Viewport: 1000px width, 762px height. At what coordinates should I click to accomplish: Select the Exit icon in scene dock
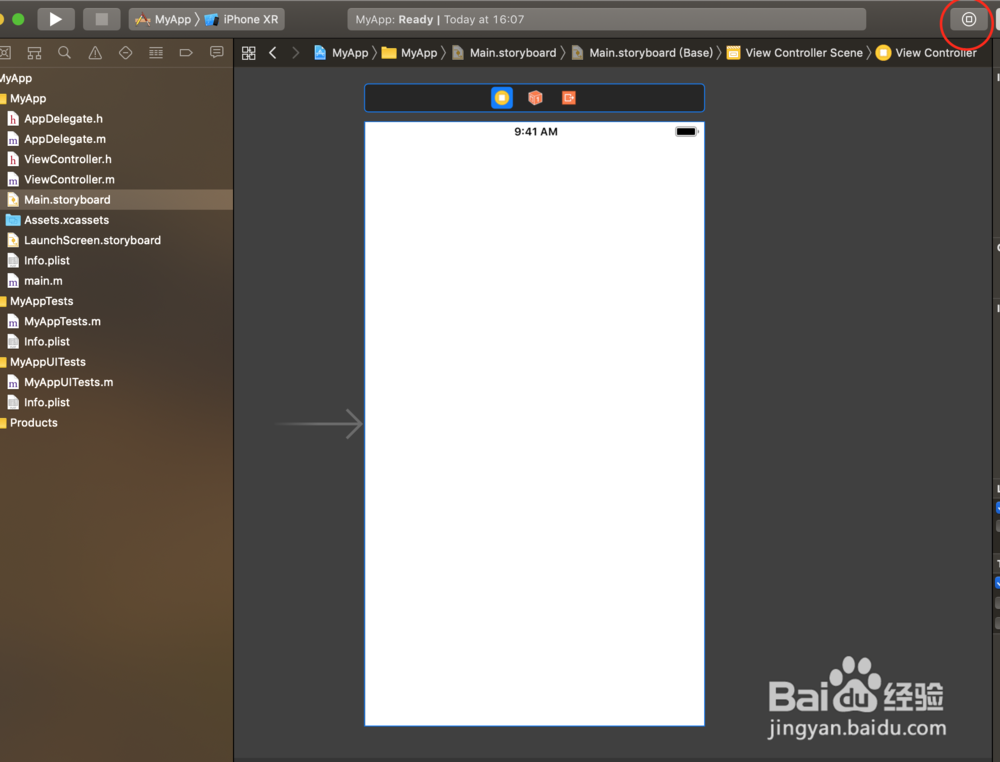point(568,98)
